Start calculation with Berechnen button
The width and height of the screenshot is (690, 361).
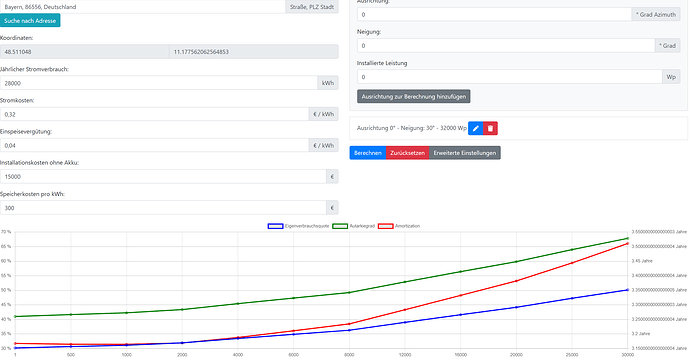pyautogui.click(x=368, y=153)
